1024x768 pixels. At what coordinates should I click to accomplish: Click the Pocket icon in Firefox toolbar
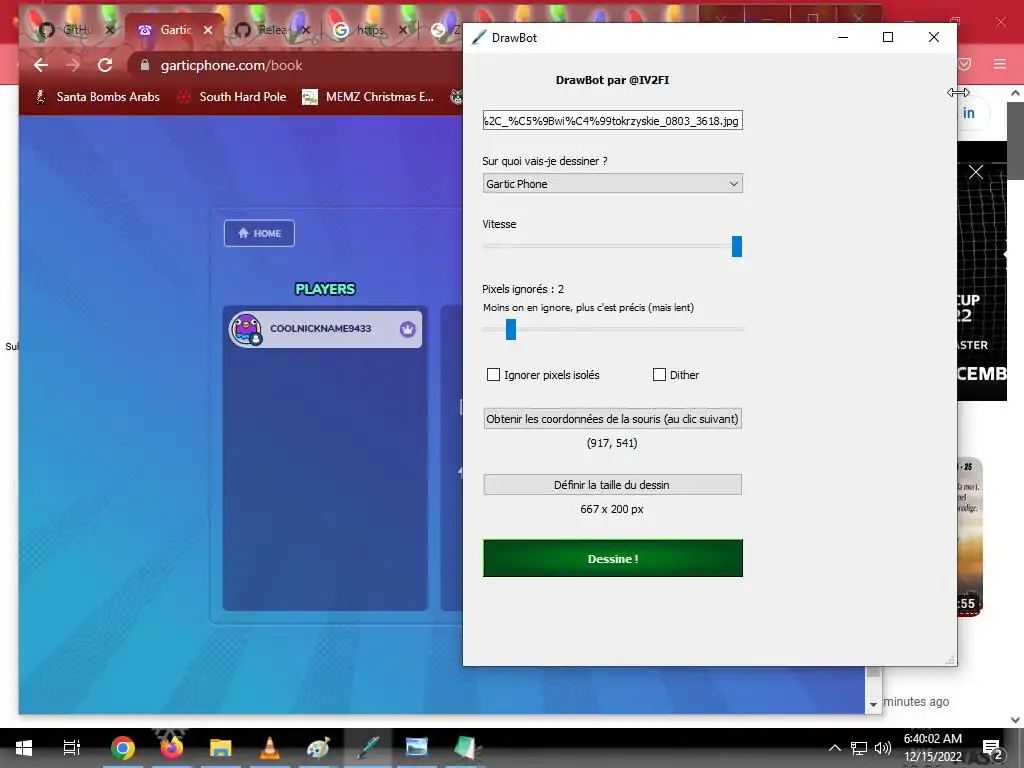click(x=965, y=63)
